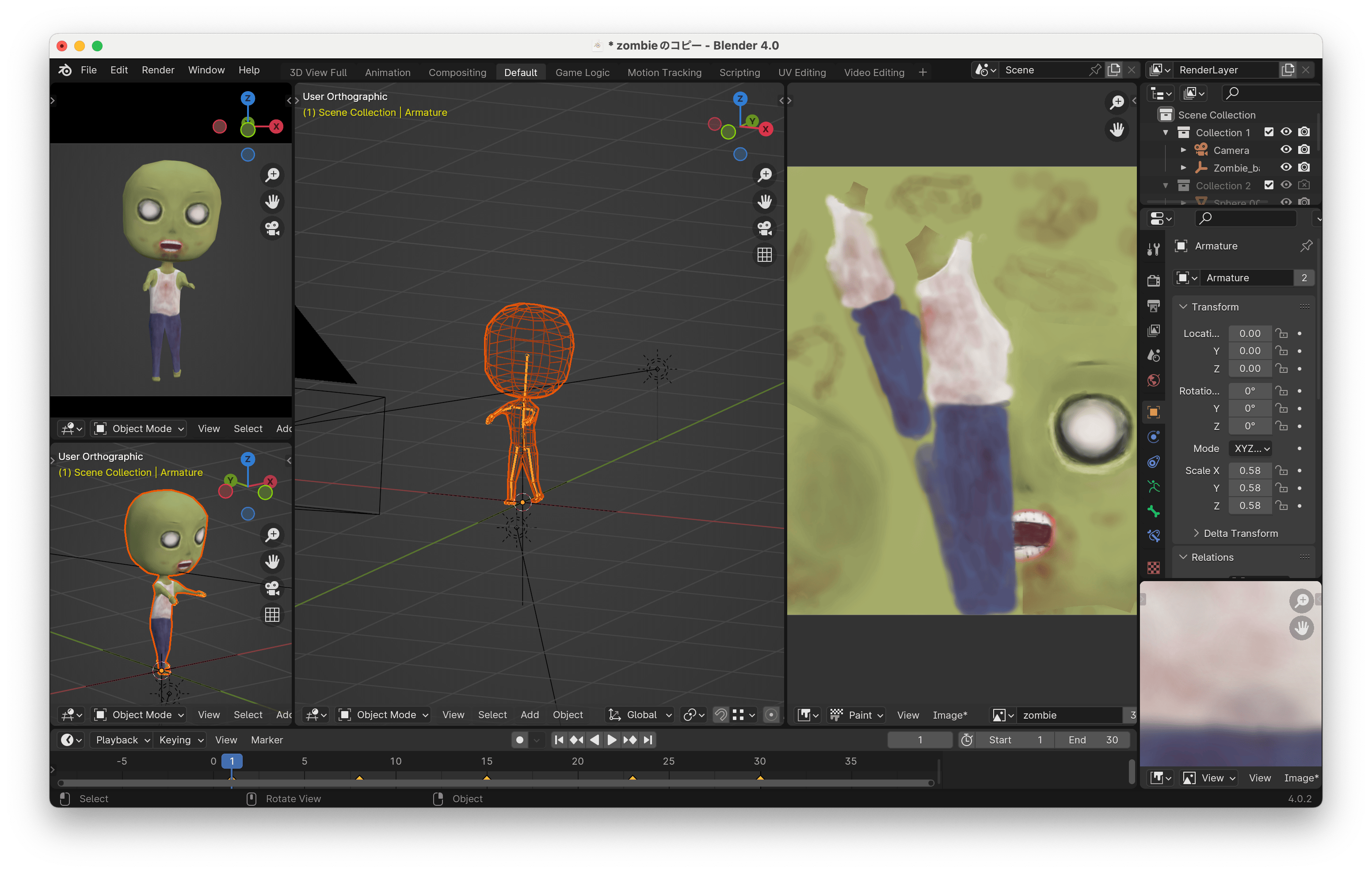Screen dimensions: 1372x873
Task: Switch to the Animation workspace tab
Action: 388,73
